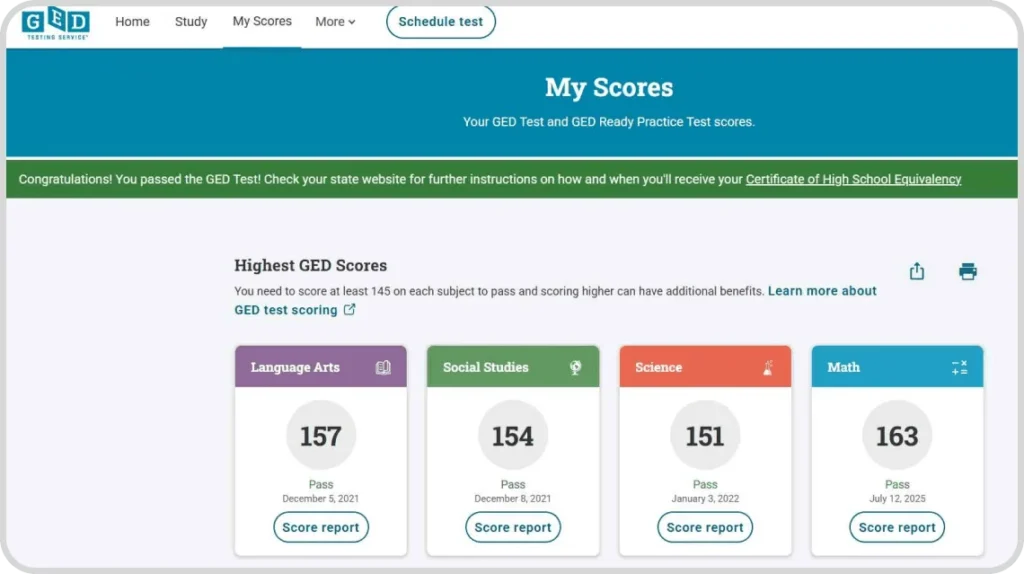The height and width of the screenshot is (574, 1024).
Task: Click the external link icon after GED test scoring
Action: pos(349,310)
